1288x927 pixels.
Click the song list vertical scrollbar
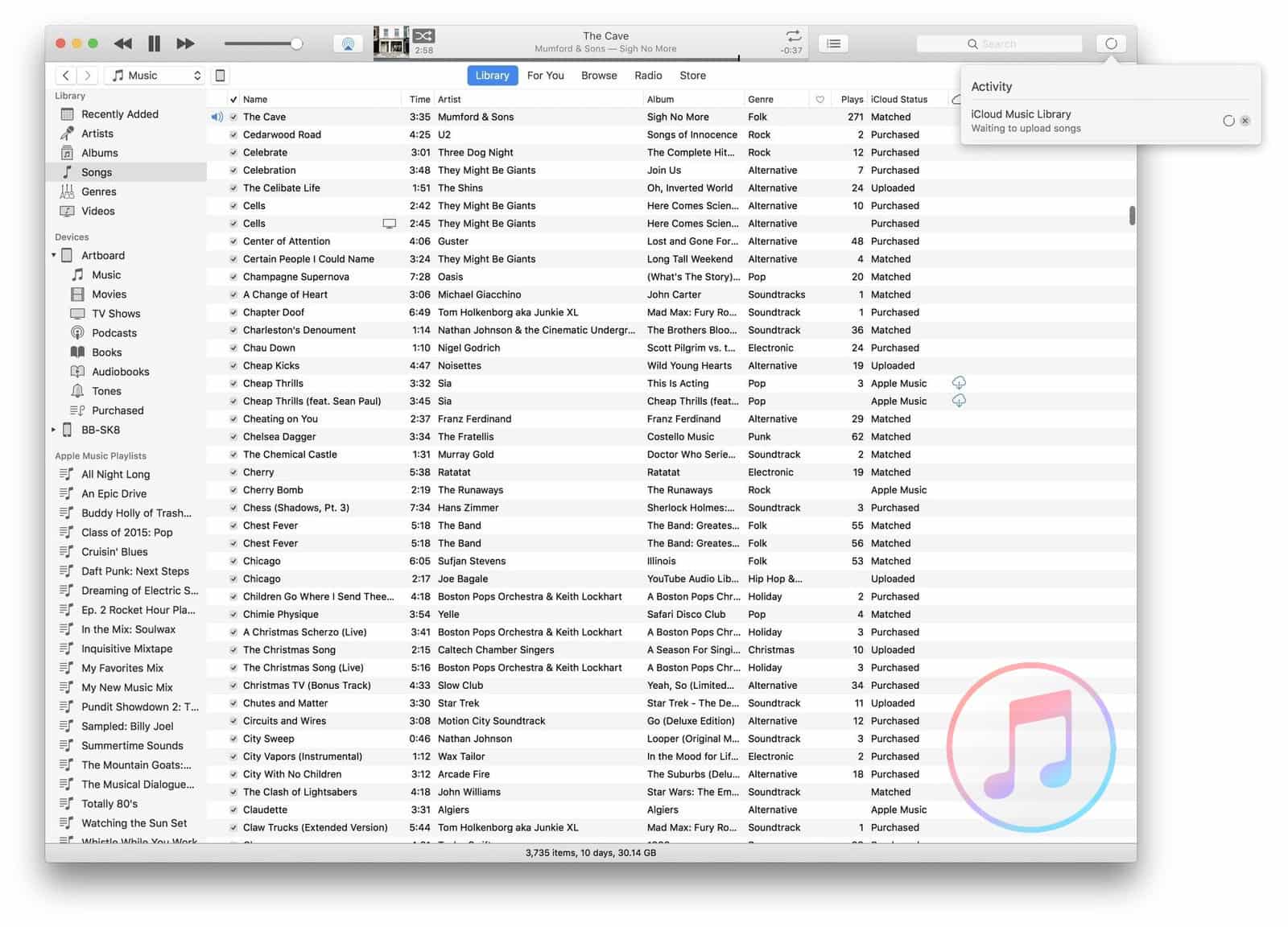1132,216
